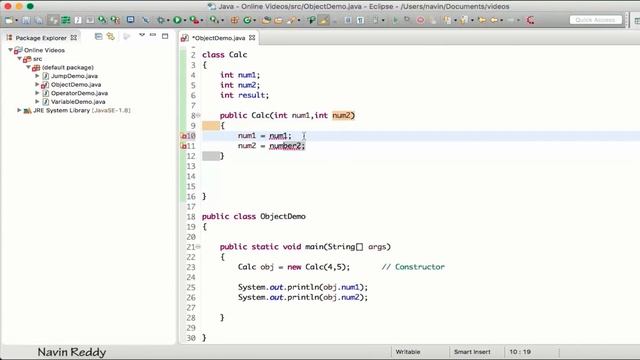Toggle Link with Editor in Package Explorer
640x360 pixels.
tap(111, 37)
